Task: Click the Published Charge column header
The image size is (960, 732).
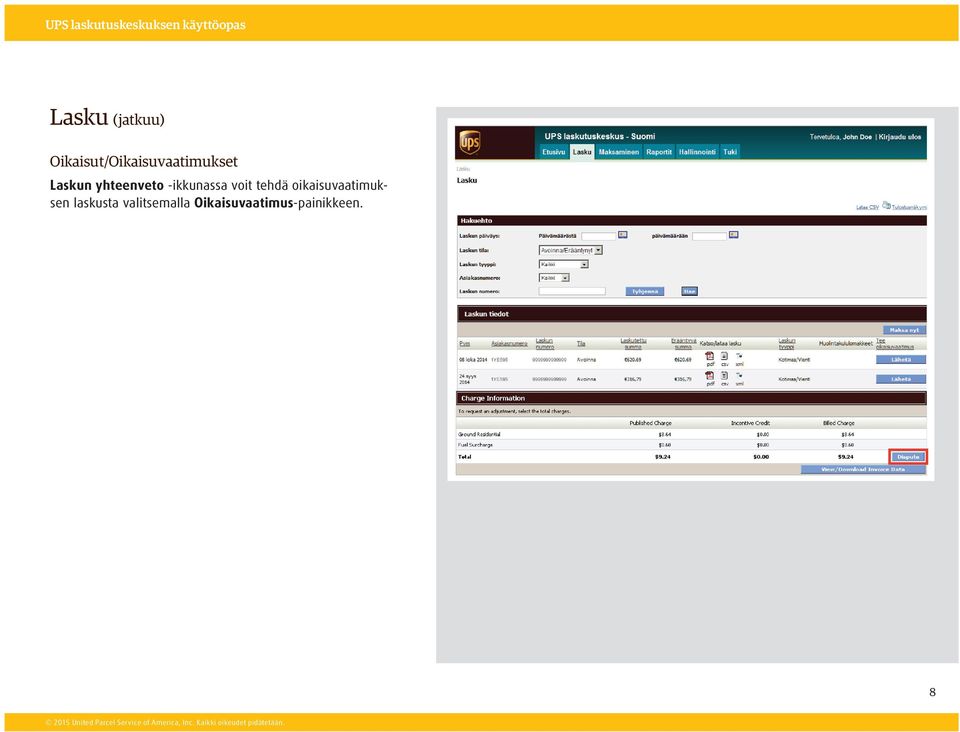Action: [650, 423]
